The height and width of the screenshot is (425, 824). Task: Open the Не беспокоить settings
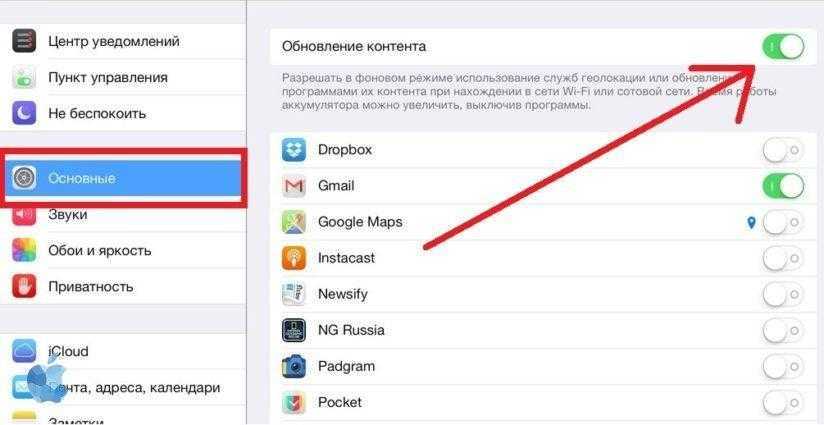point(123,113)
